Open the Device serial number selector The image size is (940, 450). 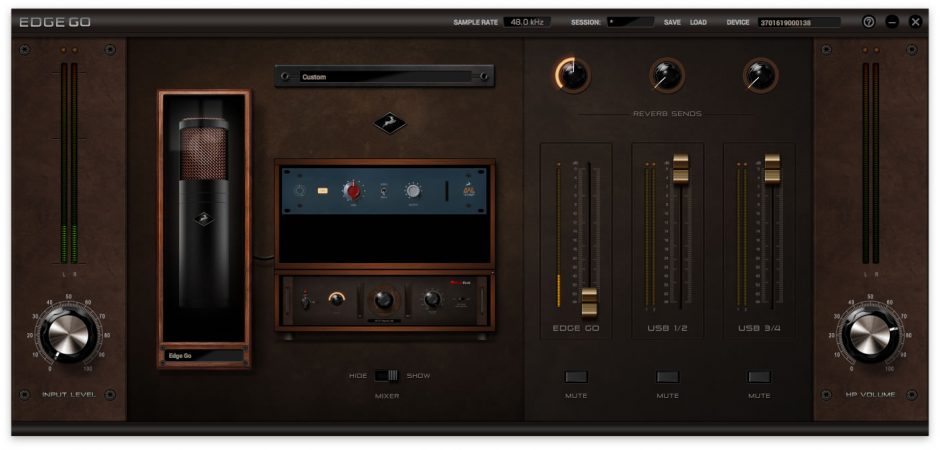point(799,22)
